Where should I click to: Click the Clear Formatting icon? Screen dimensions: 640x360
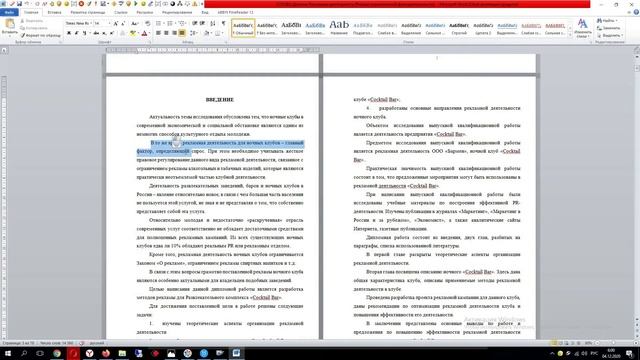(x=147, y=24)
